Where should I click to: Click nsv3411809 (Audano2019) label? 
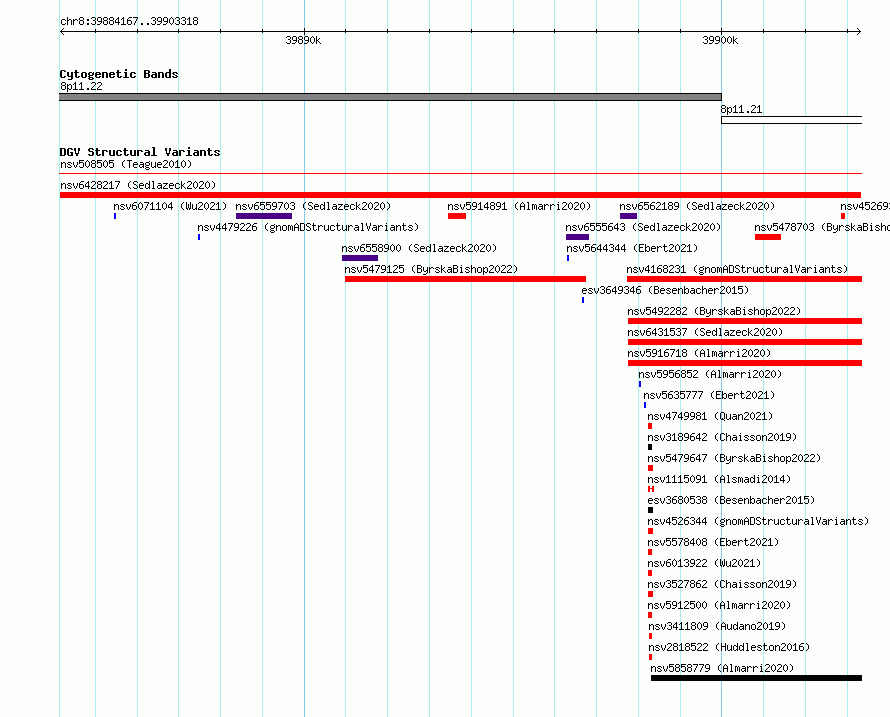(717, 626)
